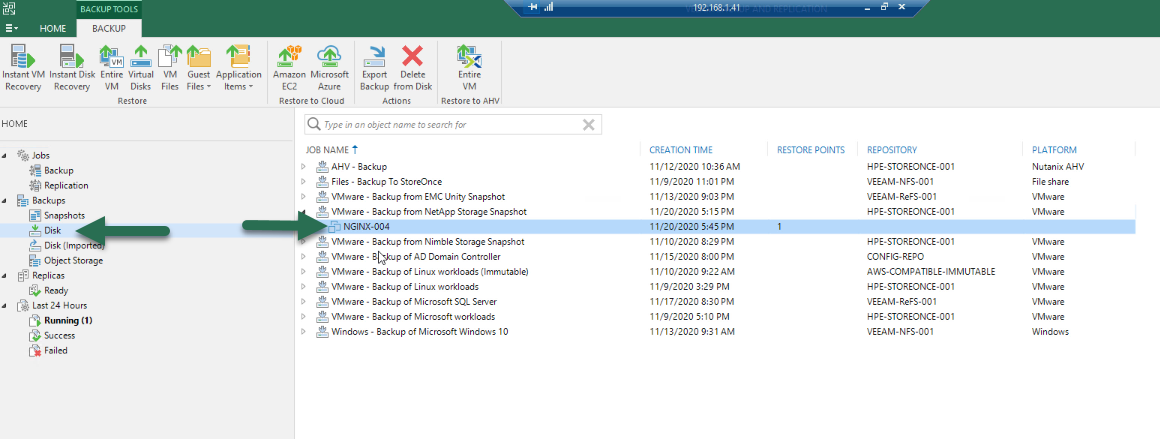Clear the search field with X
This screenshot has height=439, width=1160.
[x=589, y=124]
